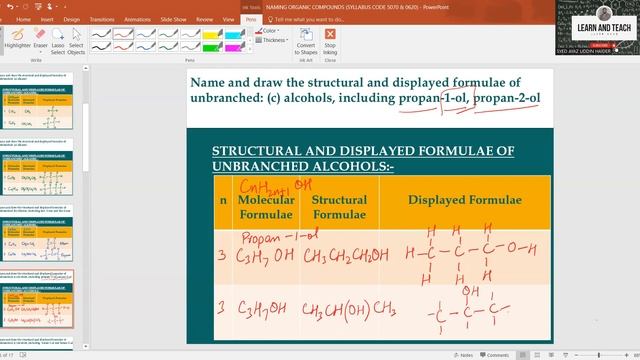Start presentation from beginning icon
640x360 pixels.
[x=38, y=7]
